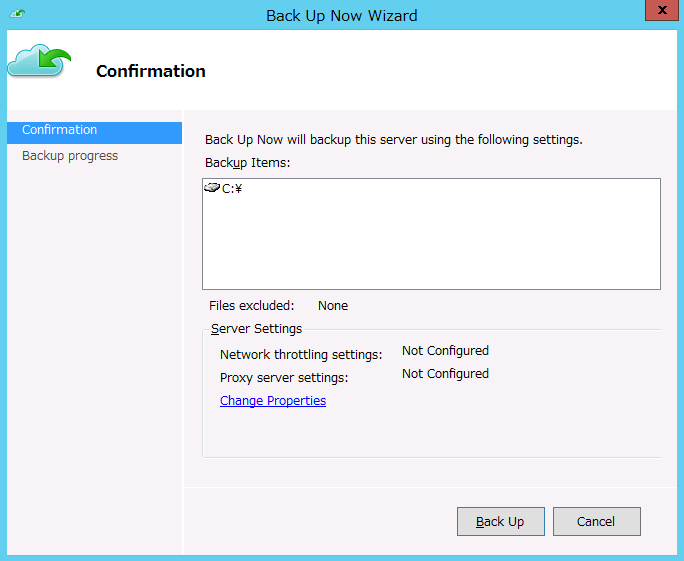Viewport: 684px width, 561px height.
Task: Select the Backup progress step
Action: pos(70,156)
